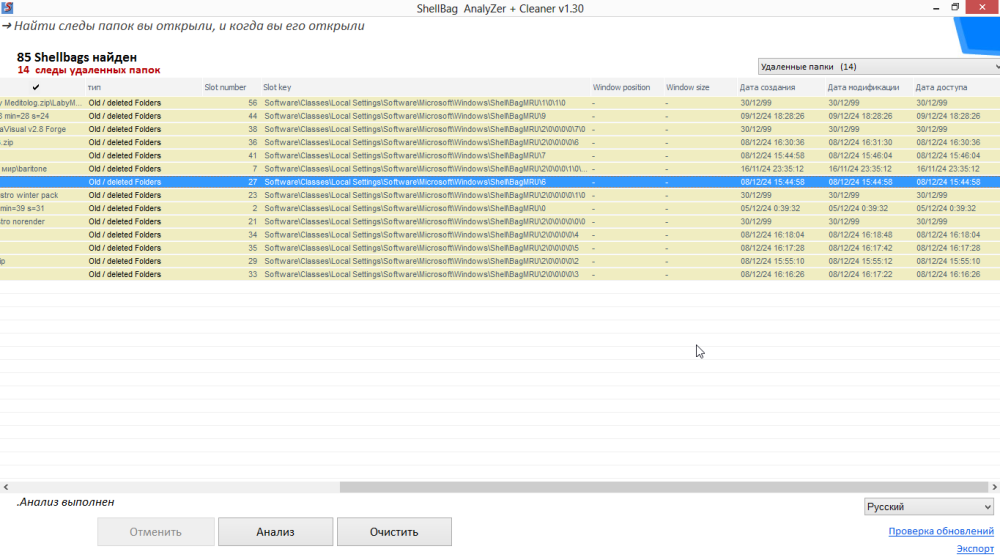Click the 'Очистить' button
The image size is (1000, 560).
tap(394, 531)
